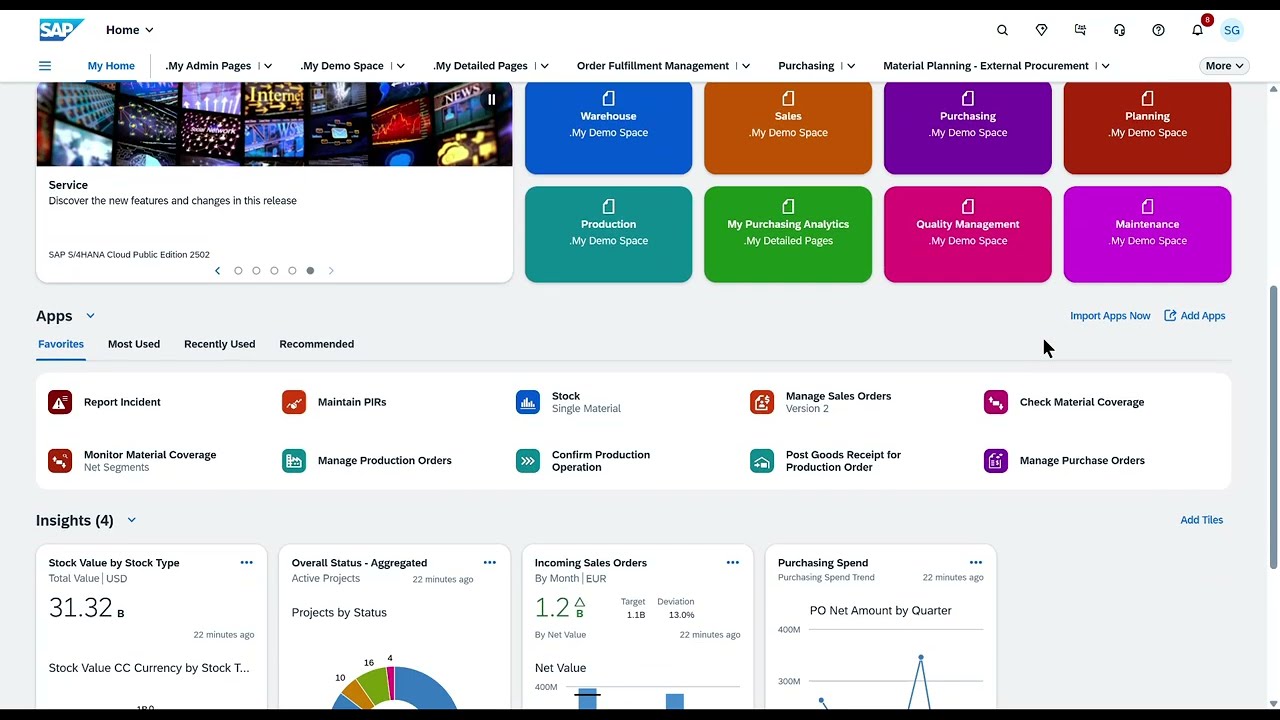The width and height of the screenshot is (1280, 720).
Task: Expand the .My Admin Pages dropdown arrow
Action: (x=268, y=66)
